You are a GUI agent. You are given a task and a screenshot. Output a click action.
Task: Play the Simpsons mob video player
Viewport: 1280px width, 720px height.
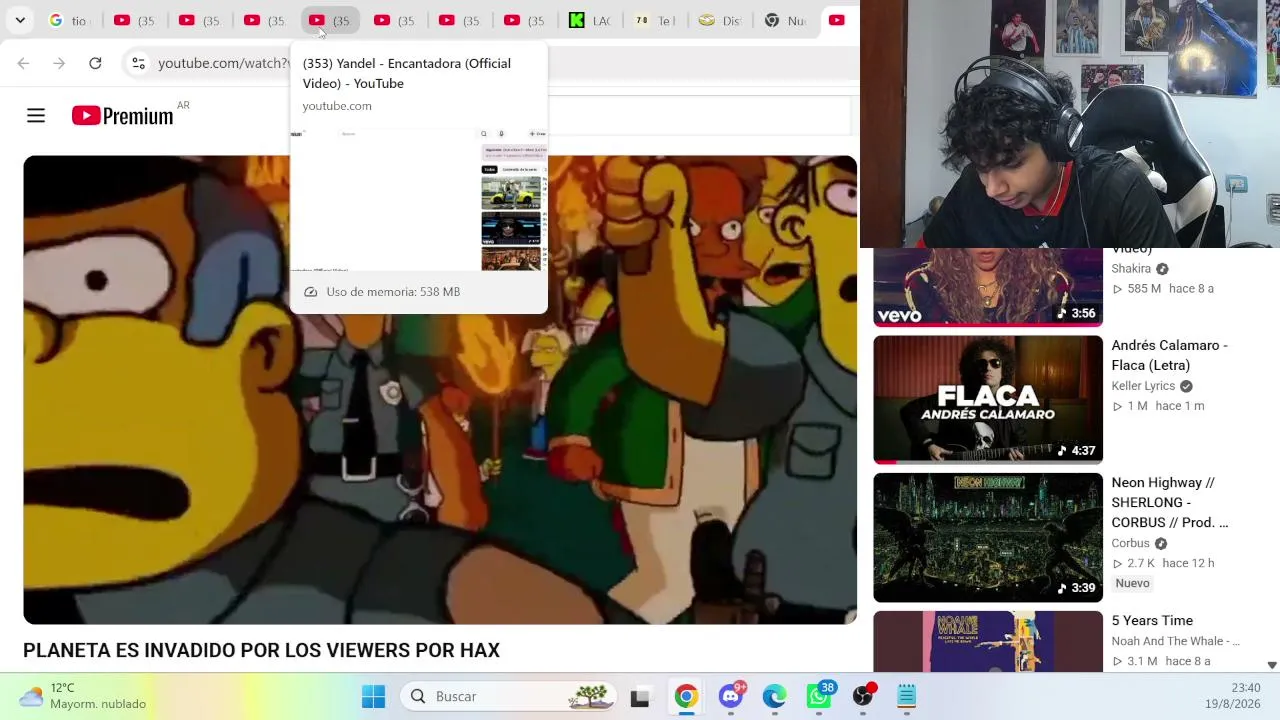[440, 390]
